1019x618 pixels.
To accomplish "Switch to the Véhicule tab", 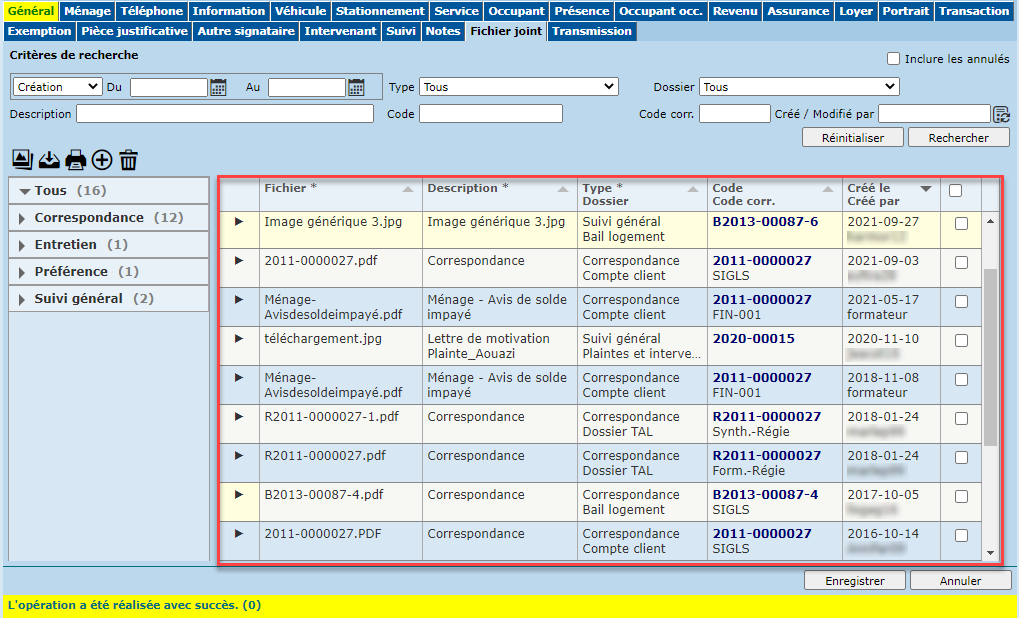I will 301,11.
